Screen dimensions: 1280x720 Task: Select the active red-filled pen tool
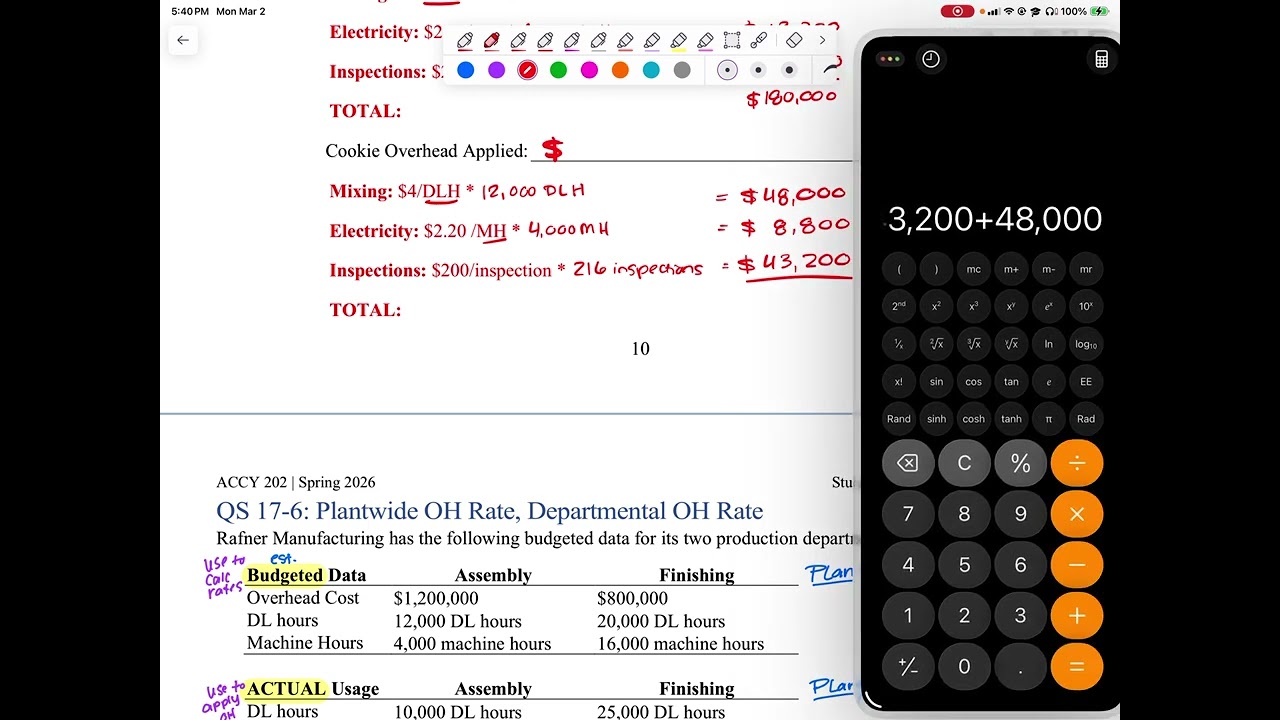491,41
